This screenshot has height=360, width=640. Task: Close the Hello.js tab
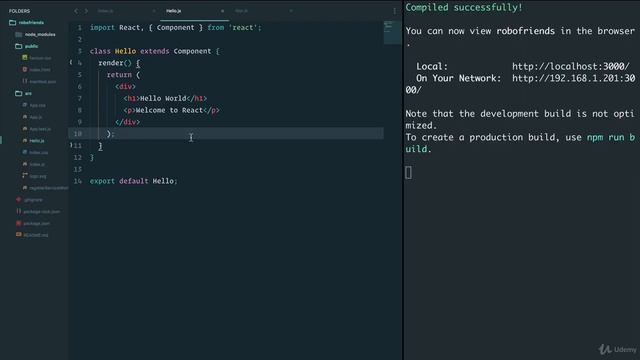222,11
